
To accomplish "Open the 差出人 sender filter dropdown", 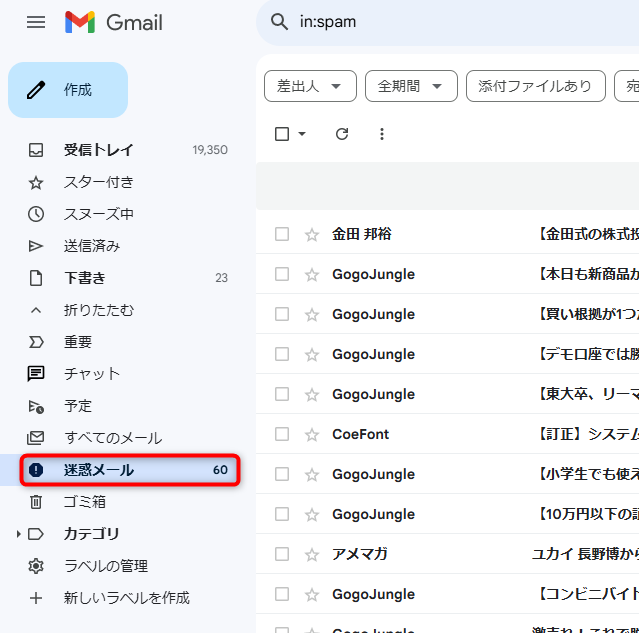I will pos(311,86).
